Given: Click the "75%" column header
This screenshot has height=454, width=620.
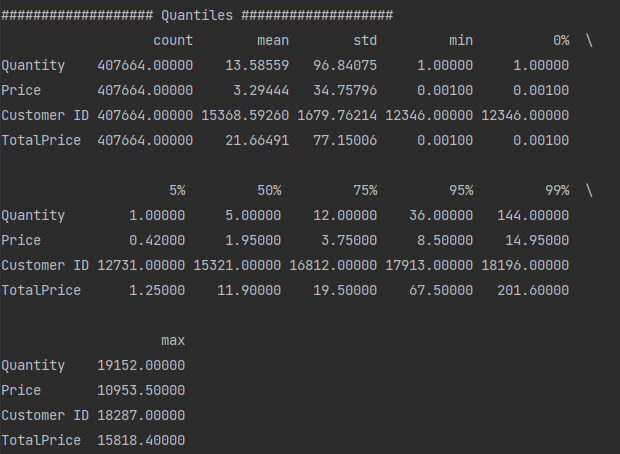Looking at the screenshot, I should [x=365, y=190].
